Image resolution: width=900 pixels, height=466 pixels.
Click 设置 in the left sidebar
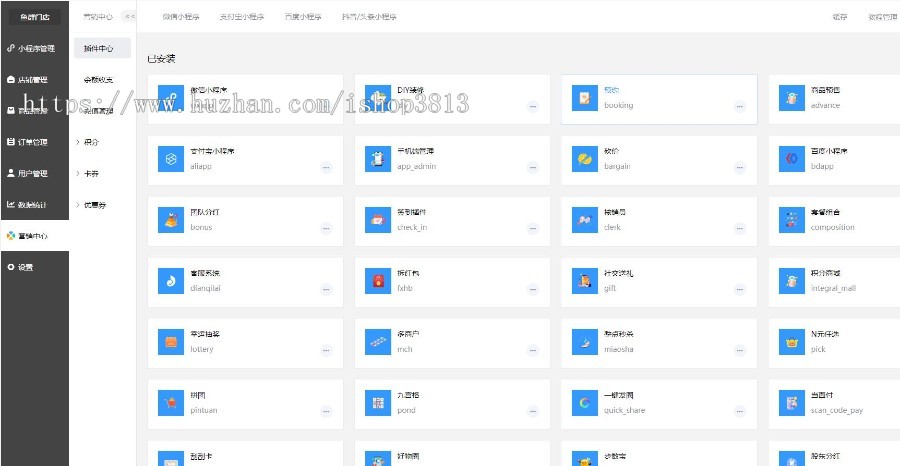[x=25, y=267]
